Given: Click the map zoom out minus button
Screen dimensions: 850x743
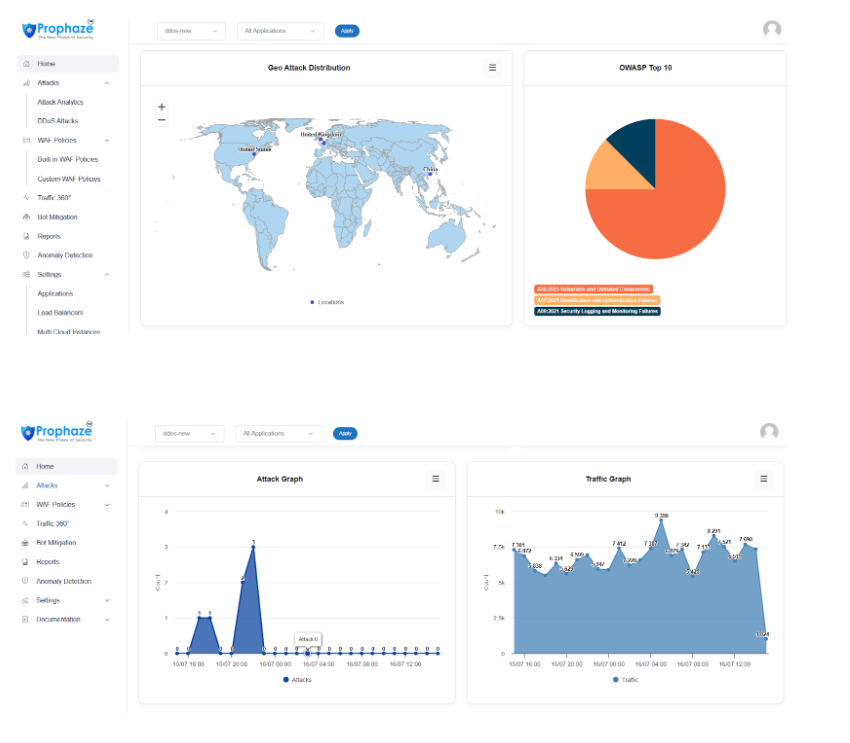Looking at the screenshot, I should pyautogui.click(x=162, y=120).
